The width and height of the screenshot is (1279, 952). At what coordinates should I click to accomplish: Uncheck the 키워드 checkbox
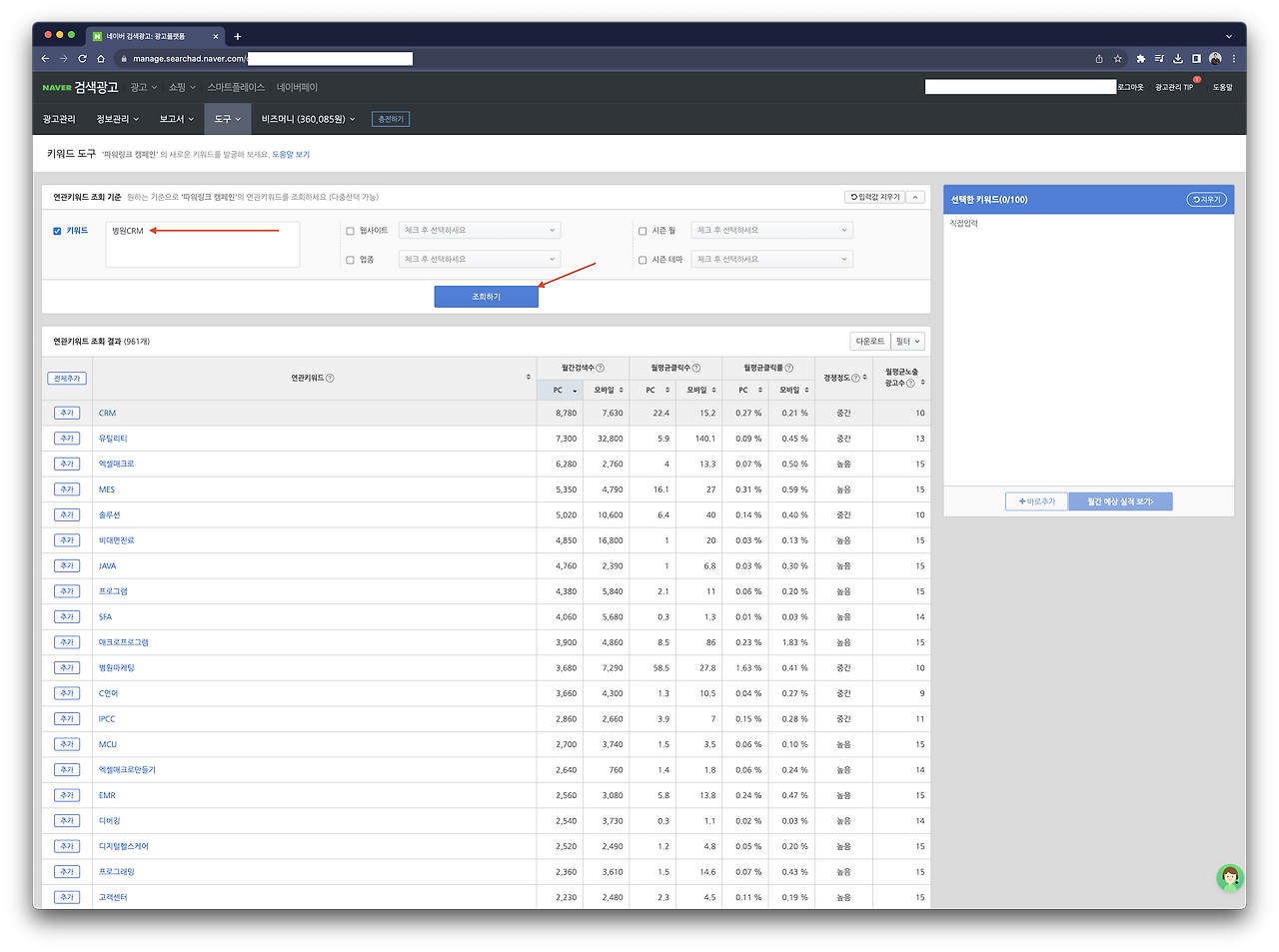click(57, 231)
